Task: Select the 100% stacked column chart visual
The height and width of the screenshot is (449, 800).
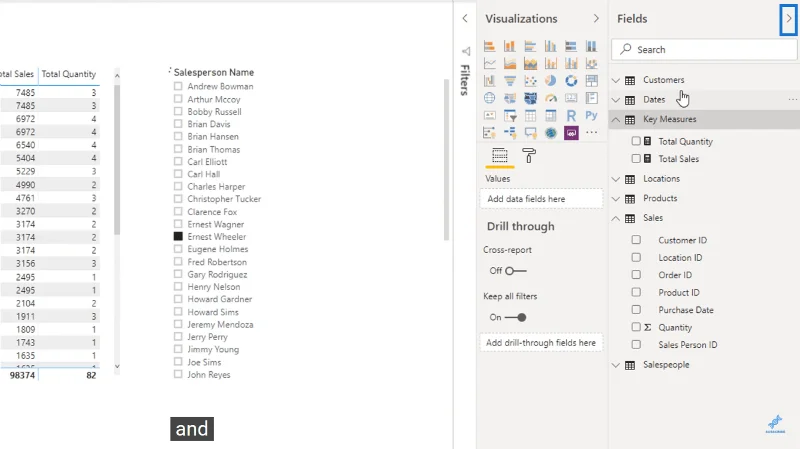Action: pyautogui.click(x=591, y=46)
